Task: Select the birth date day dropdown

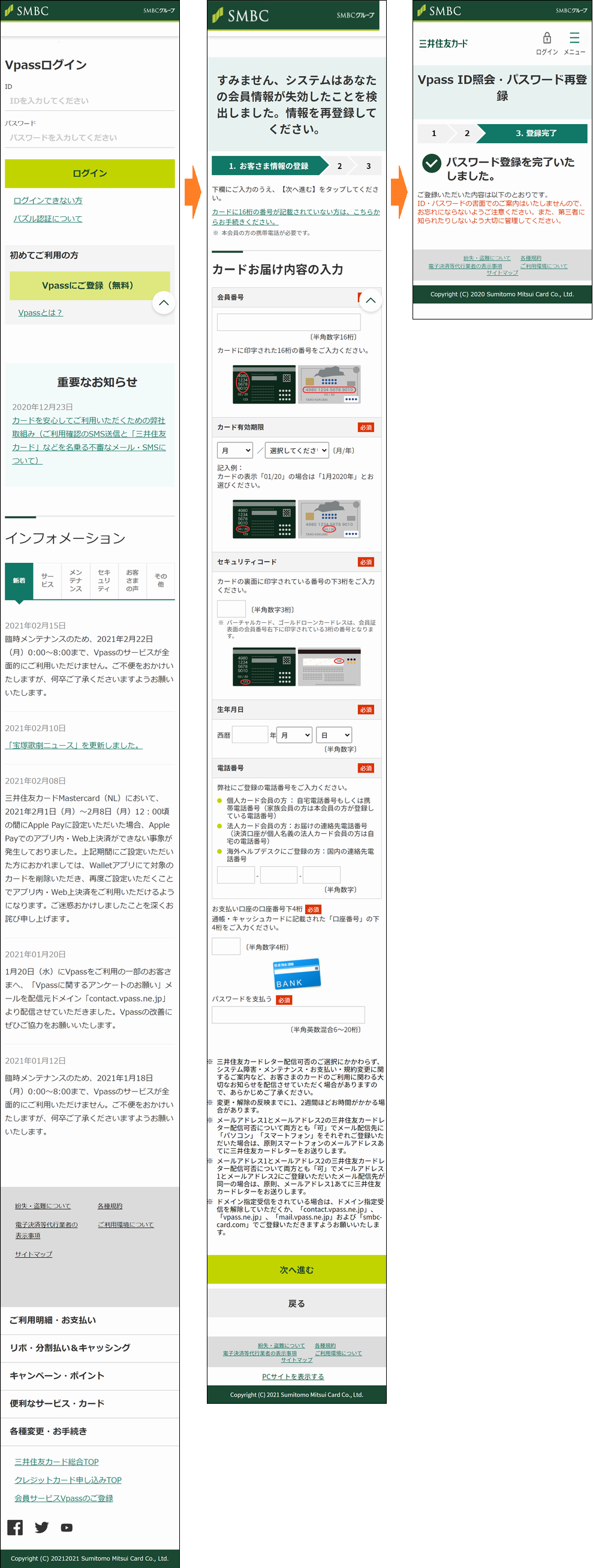Action: pos(334,735)
